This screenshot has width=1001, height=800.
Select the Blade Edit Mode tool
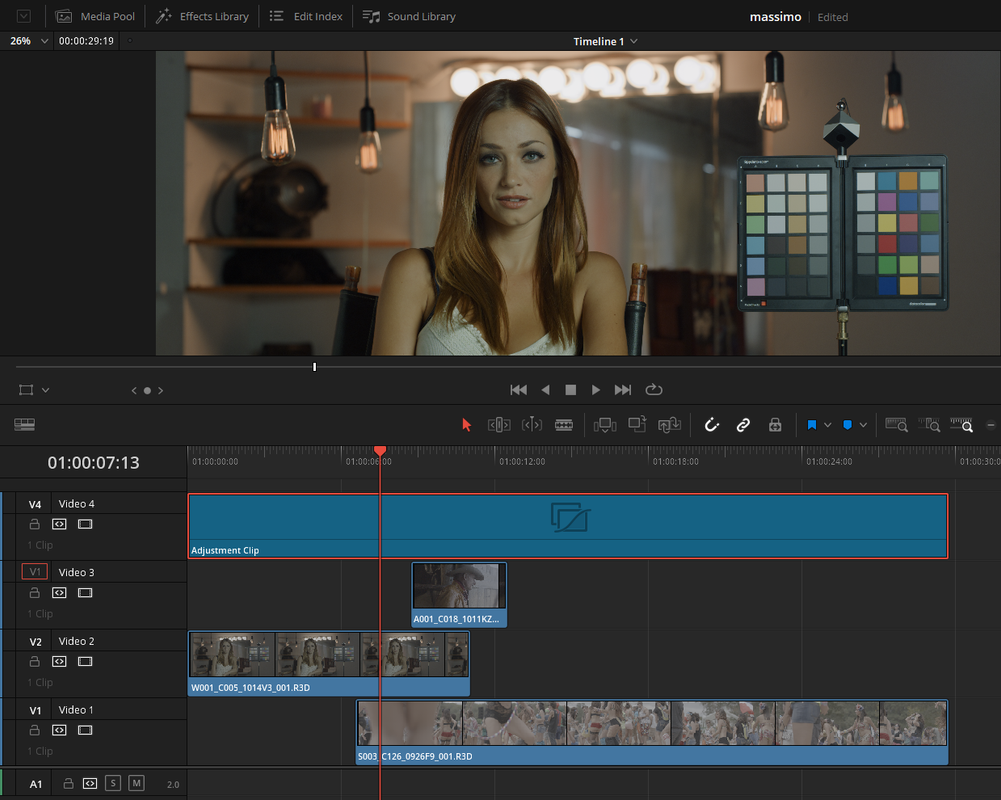pyautogui.click(x=564, y=425)
